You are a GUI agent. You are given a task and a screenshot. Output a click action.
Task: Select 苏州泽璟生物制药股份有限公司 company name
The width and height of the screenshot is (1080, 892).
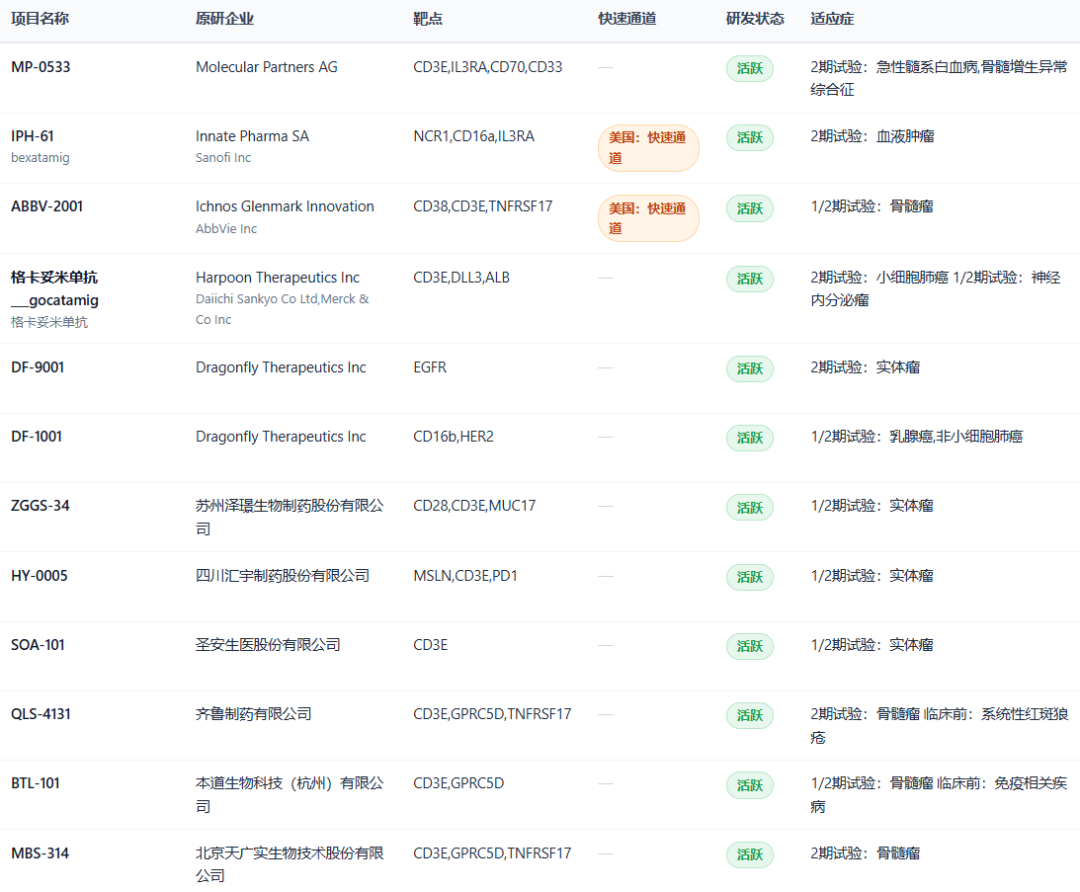point(290,517)
